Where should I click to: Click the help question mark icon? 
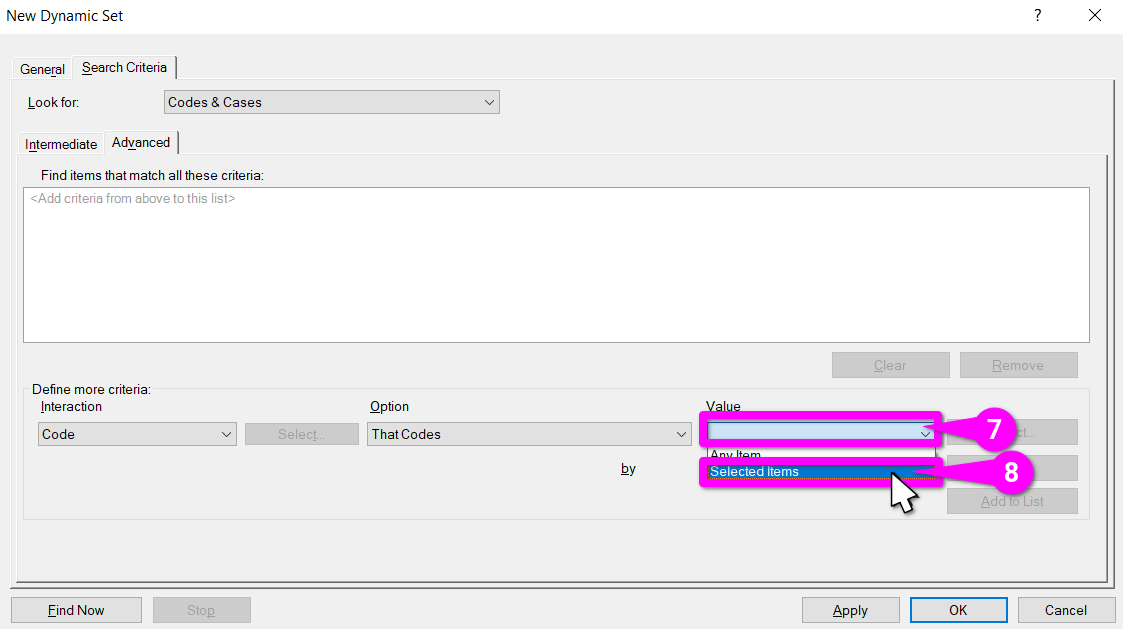1037,16
